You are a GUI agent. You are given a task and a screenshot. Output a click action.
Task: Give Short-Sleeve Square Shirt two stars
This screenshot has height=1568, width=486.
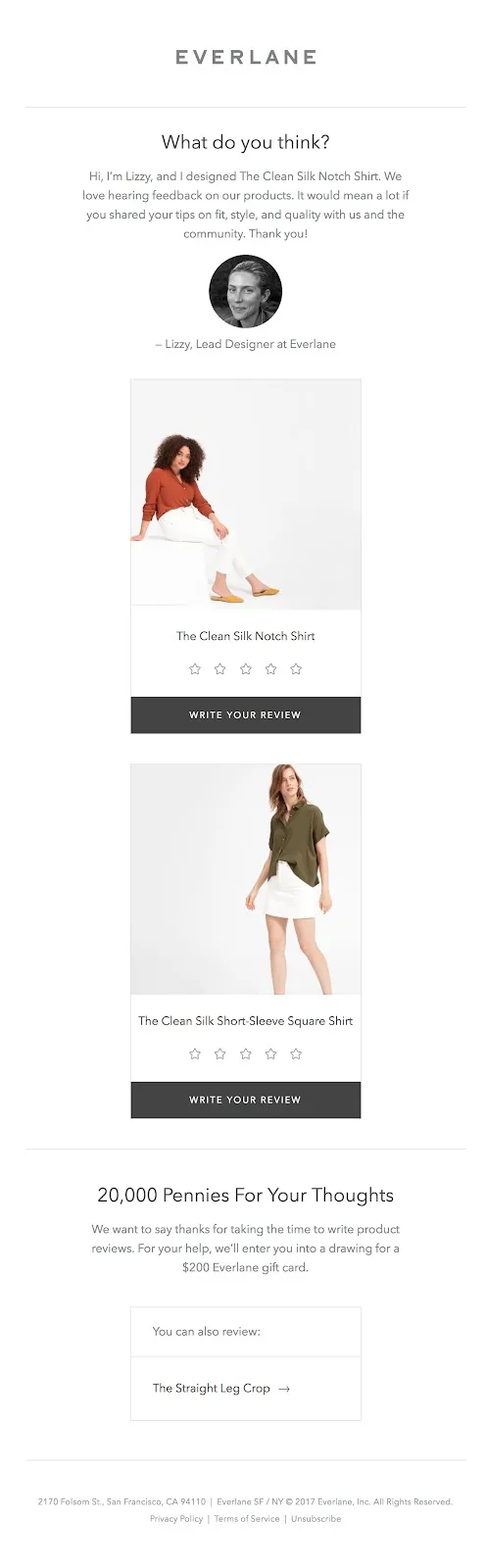pos(220,1053)
